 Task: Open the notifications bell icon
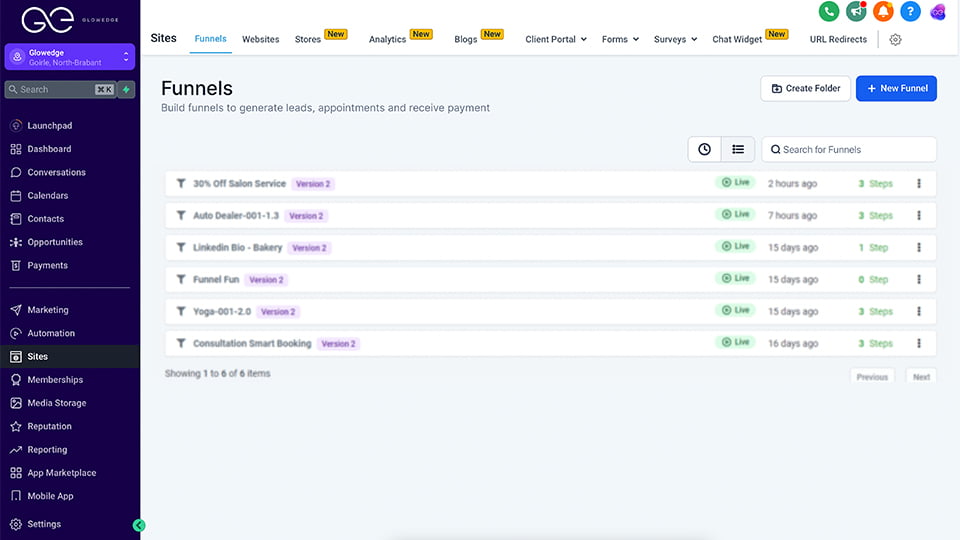(882, 11)
